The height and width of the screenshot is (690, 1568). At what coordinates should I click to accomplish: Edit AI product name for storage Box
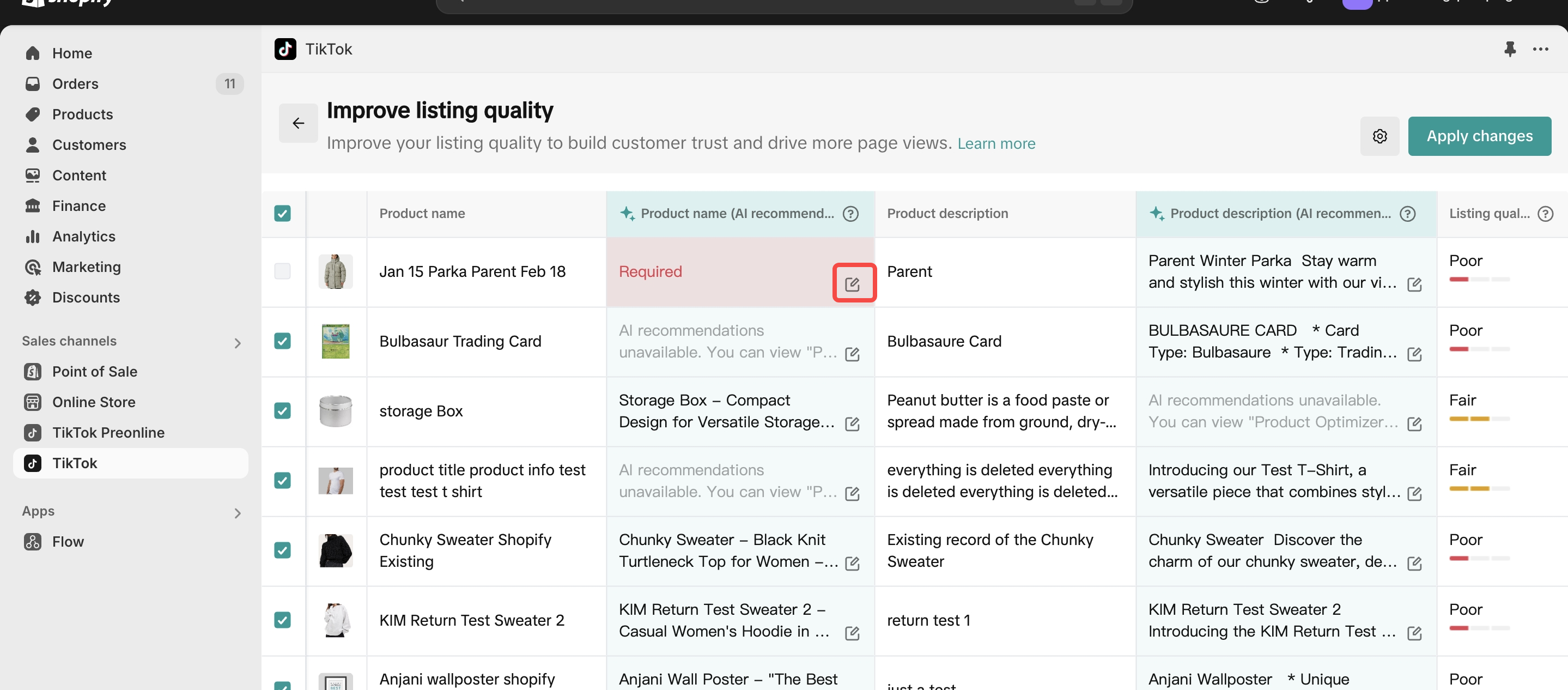[852, 424]
